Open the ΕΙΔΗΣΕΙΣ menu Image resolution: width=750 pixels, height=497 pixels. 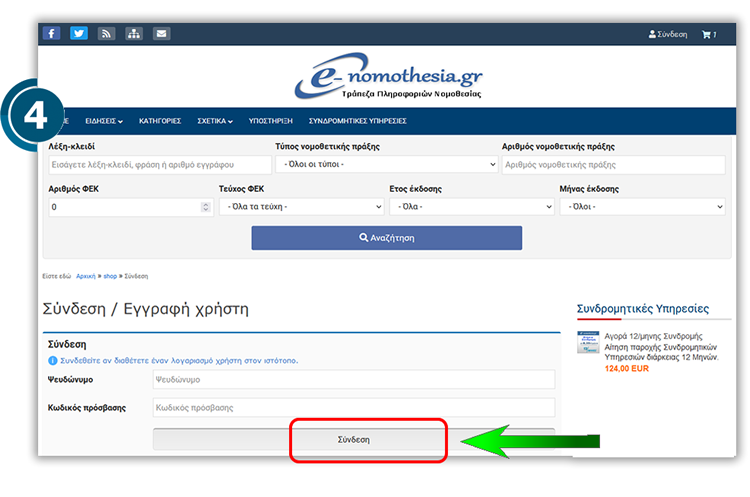(104, 120)
